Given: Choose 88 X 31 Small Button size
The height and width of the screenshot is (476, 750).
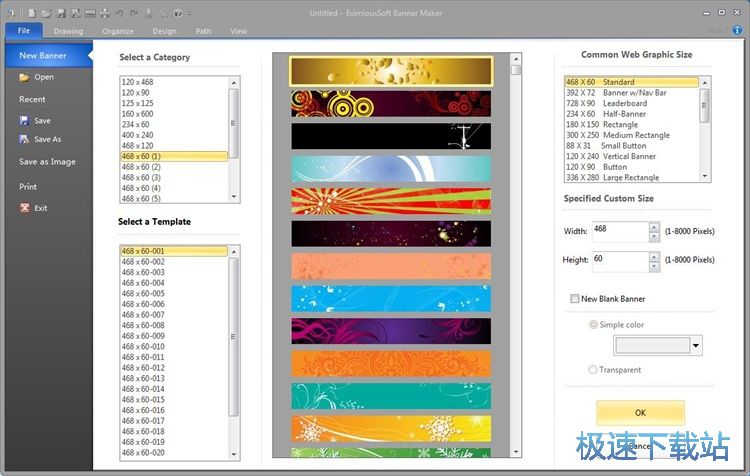Looking at the screenshot, I should tap(631, 146).
